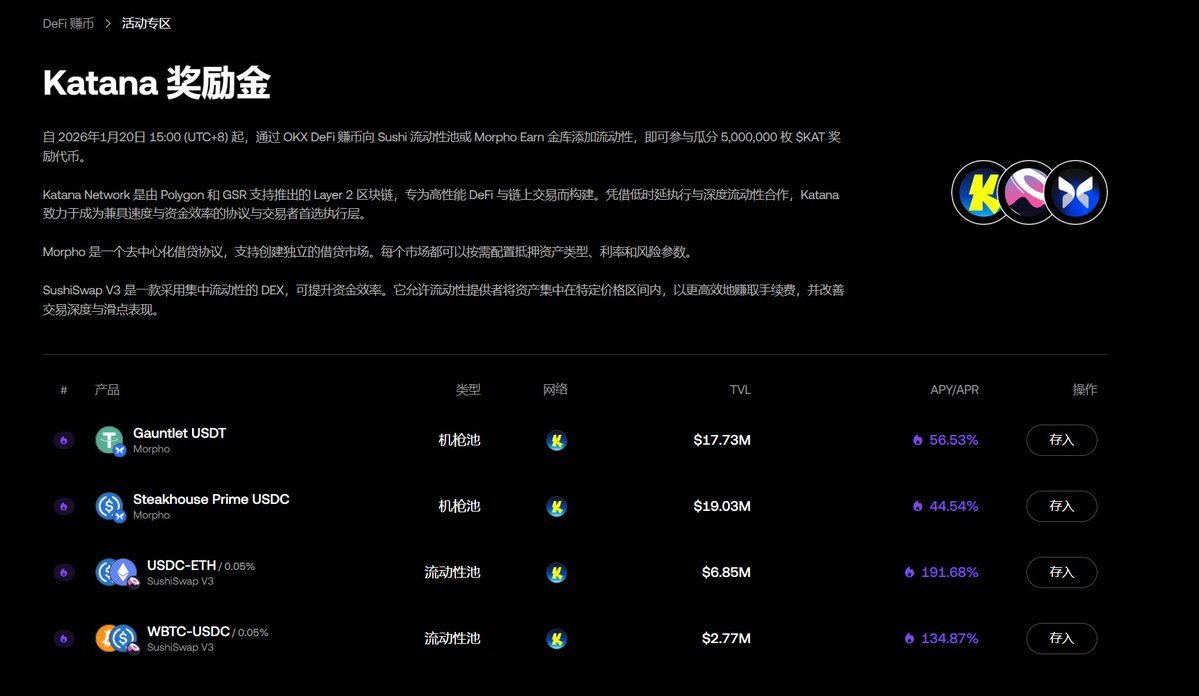Click the pink Sushi logo in the header
The image size is (1199, 696).
(x=1028, y=192)
